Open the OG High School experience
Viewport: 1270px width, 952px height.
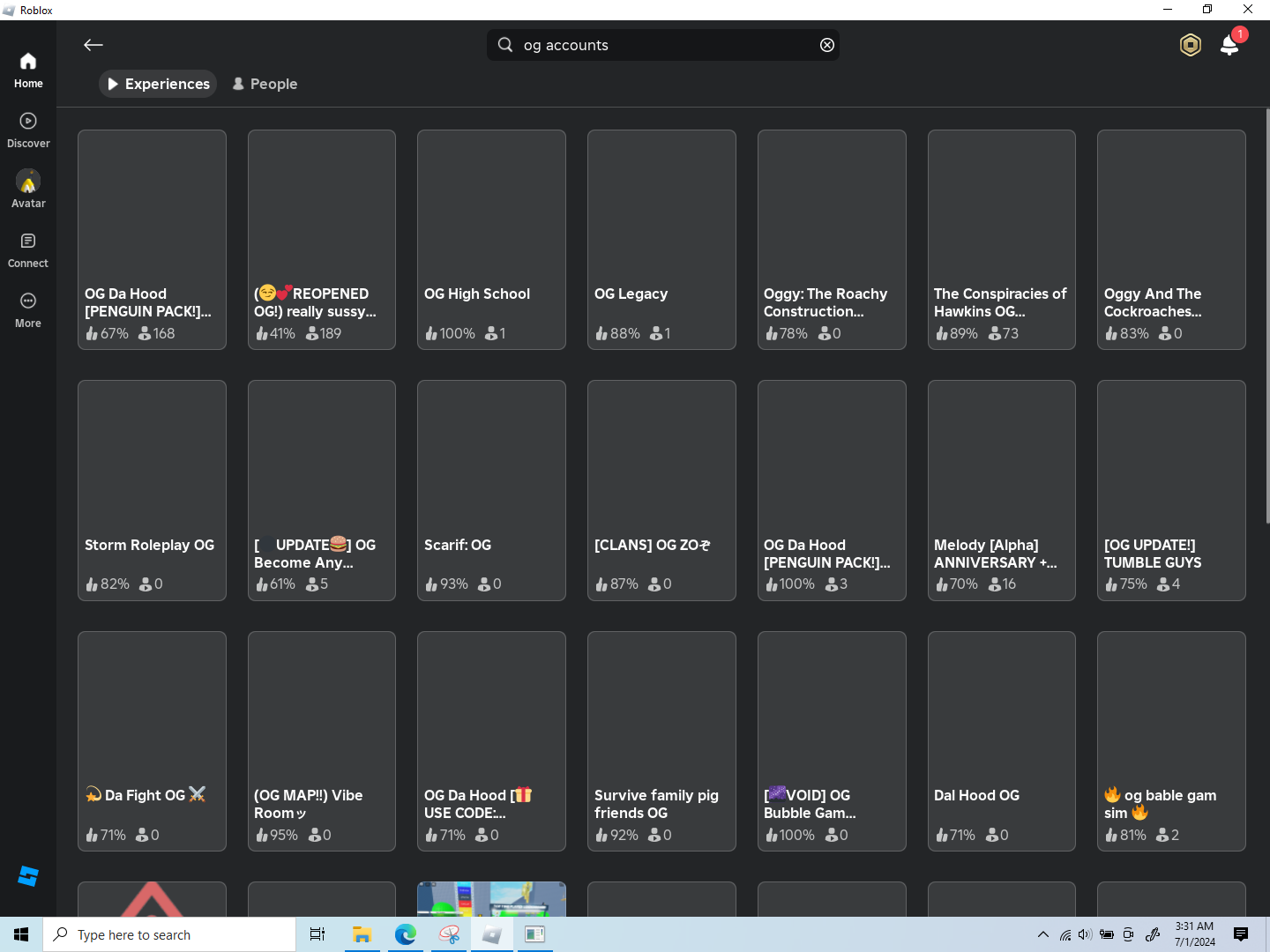point(491,240)
